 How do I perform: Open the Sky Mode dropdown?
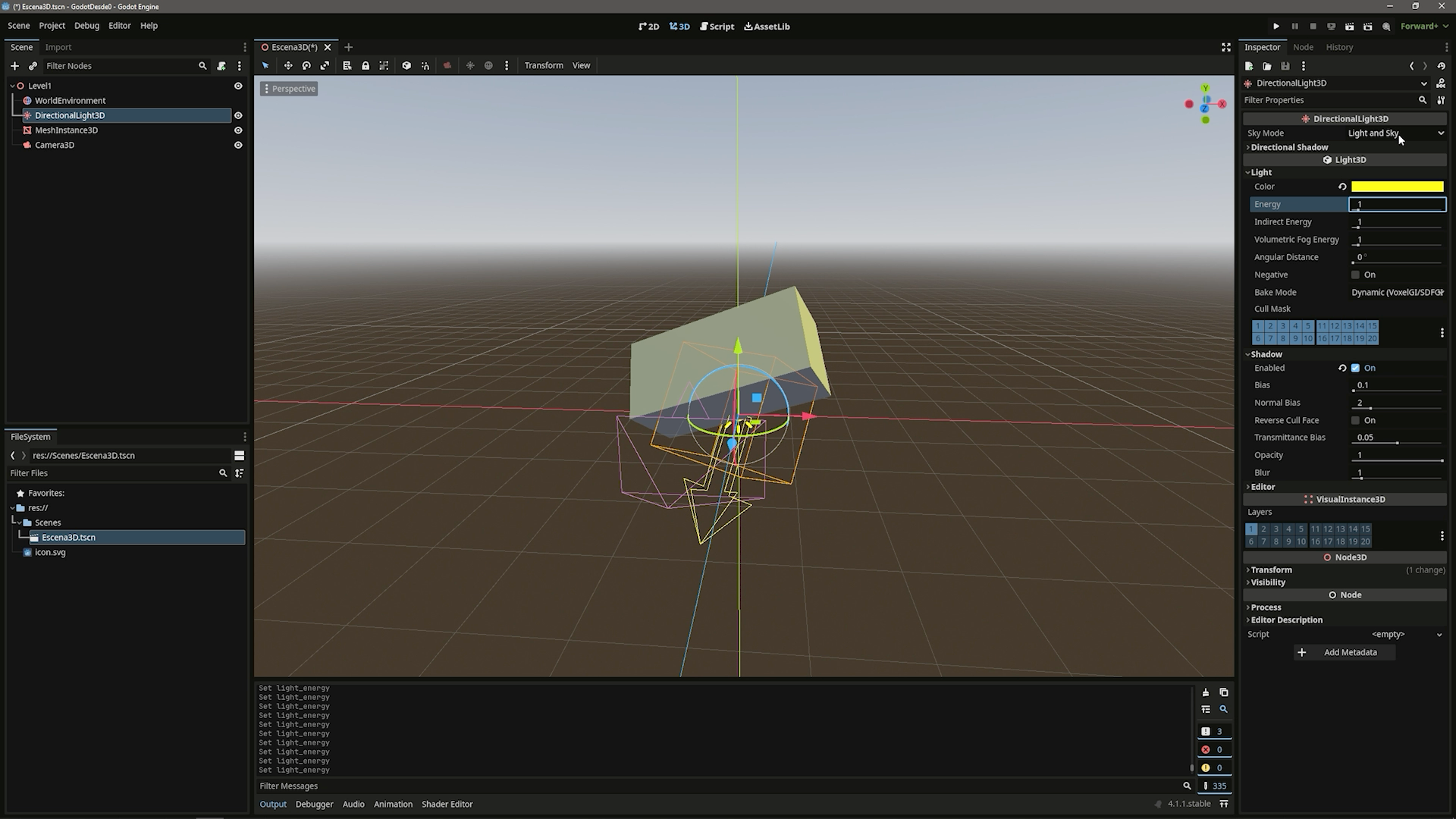(1395, 133)
